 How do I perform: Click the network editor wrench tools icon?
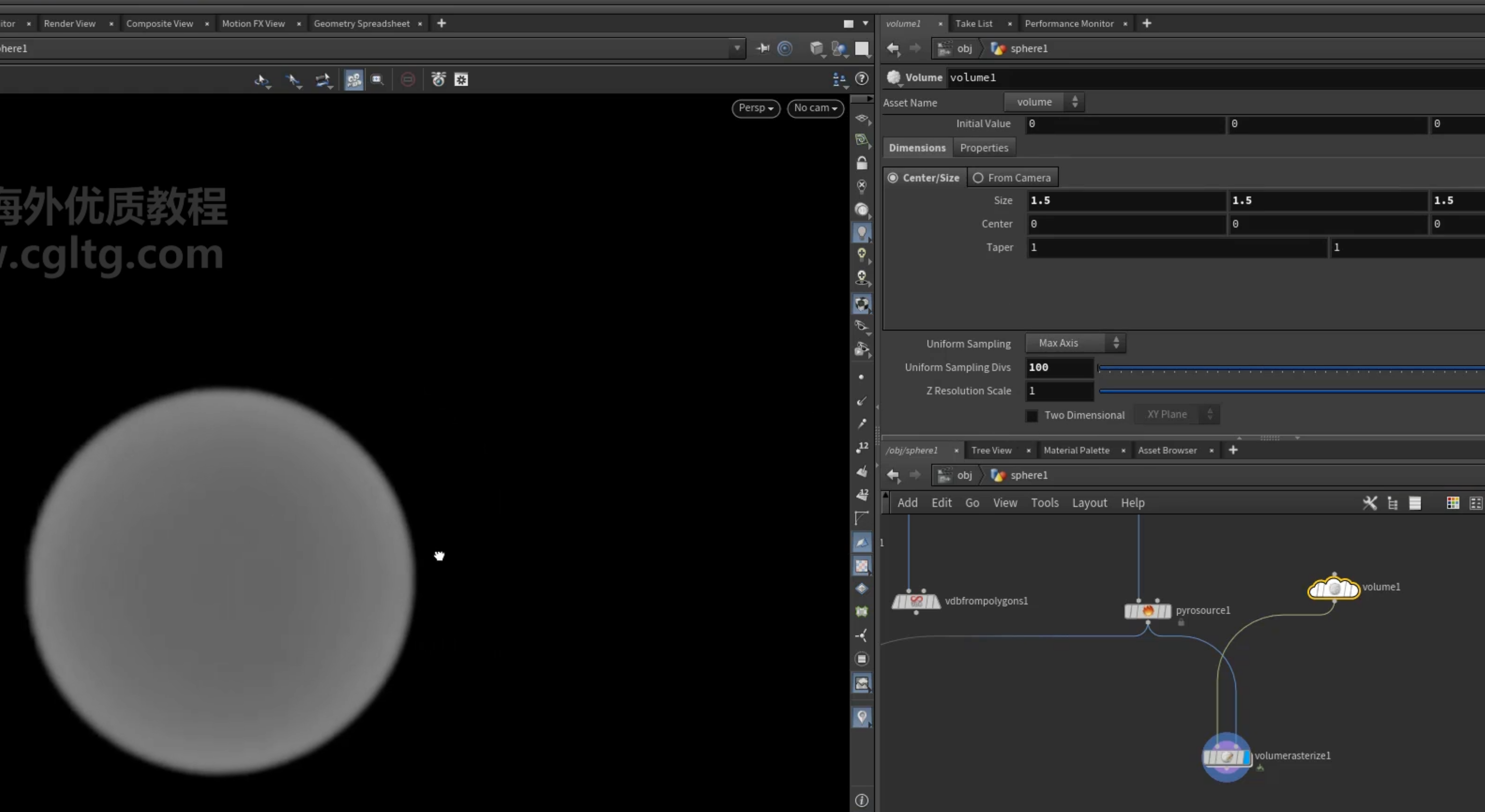pyautogui.click(x=1370, y=503)
